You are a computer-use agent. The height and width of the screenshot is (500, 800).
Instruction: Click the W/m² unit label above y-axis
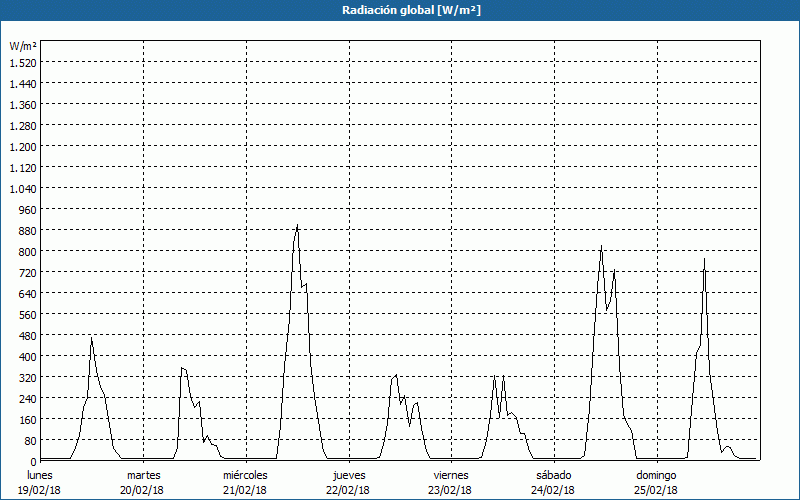23,46
